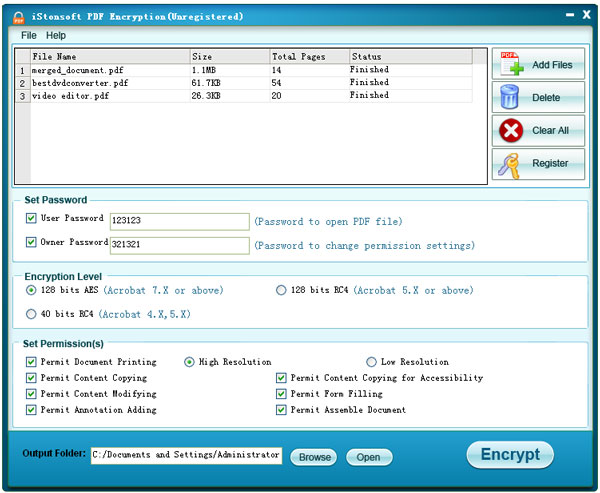Image resolution: width=600 pixels, height=493 pixels.
Task: Click the iStonsoft padlock title bar icon
Action: (x=18, y=17)
